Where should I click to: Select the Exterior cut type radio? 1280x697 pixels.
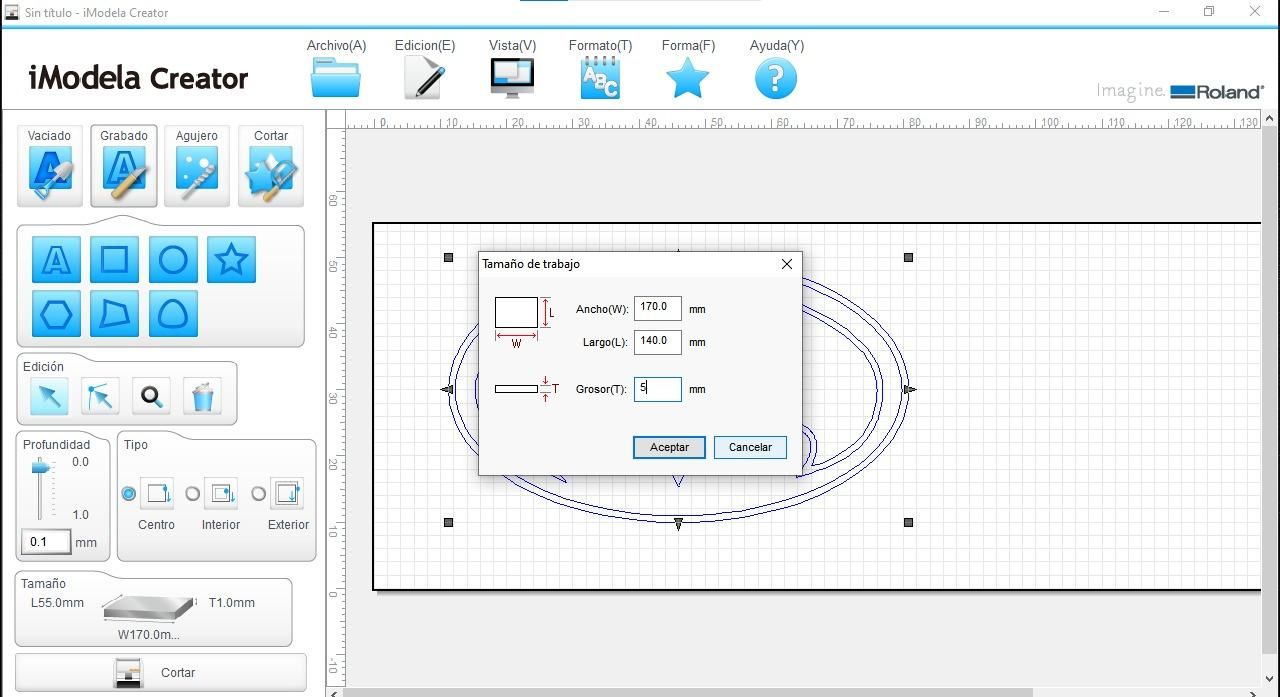tap(258, 494)
